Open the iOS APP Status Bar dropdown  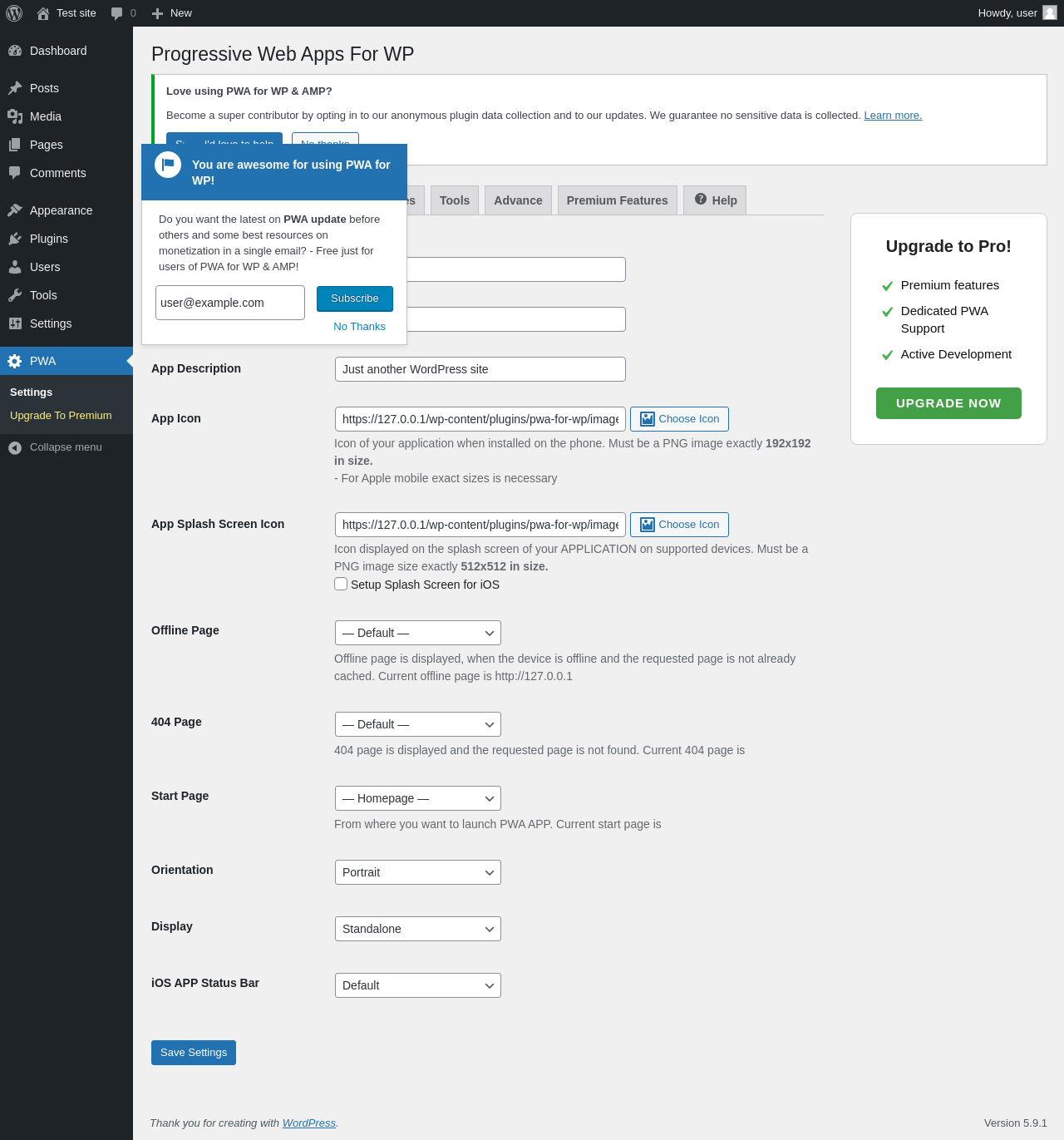coord(418,985)
